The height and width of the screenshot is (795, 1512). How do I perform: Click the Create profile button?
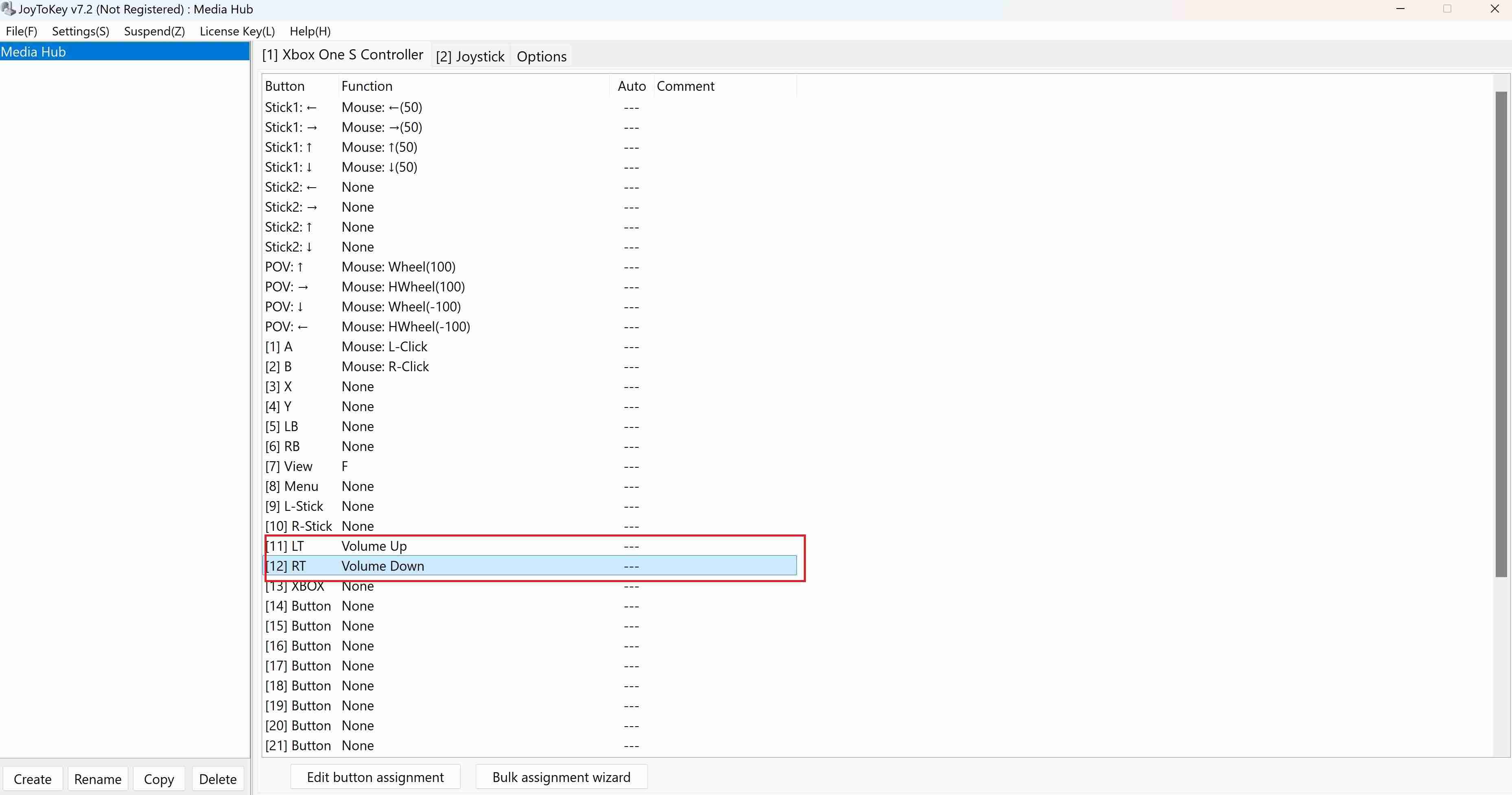click(x=32, y=779)
